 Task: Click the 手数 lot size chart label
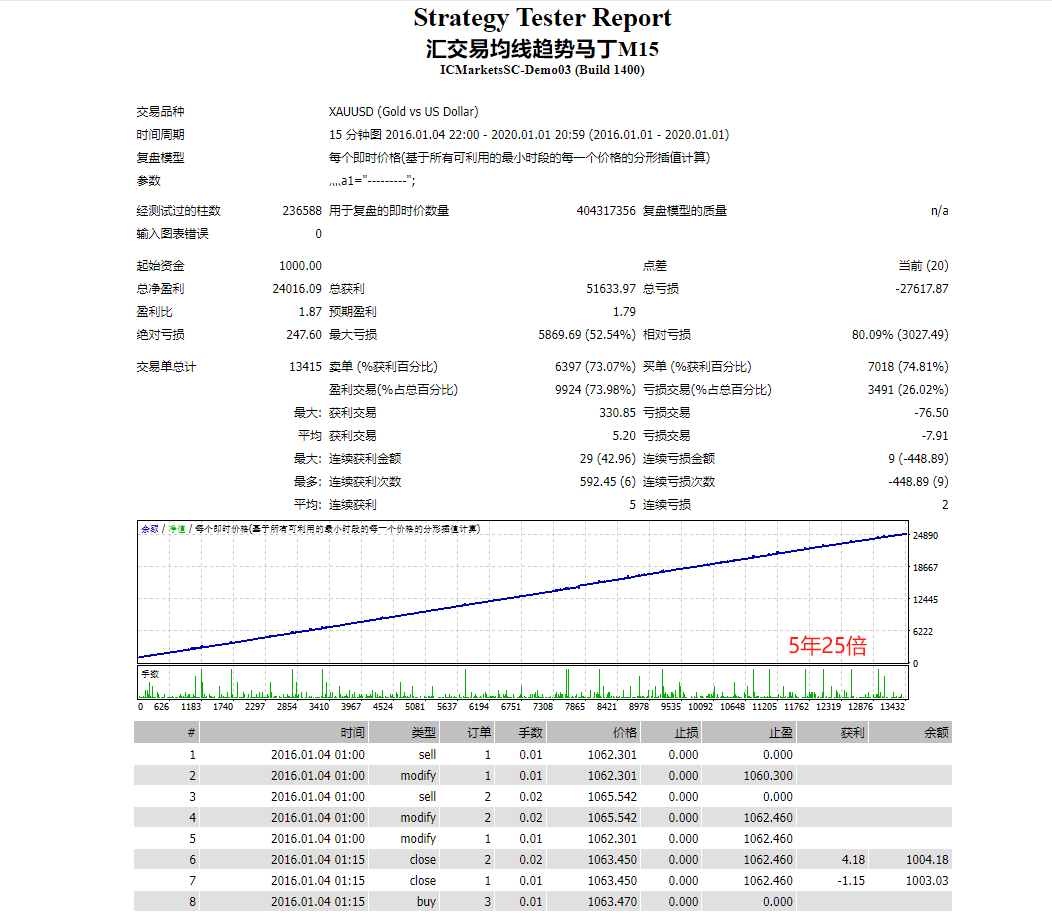coord(150,674)
